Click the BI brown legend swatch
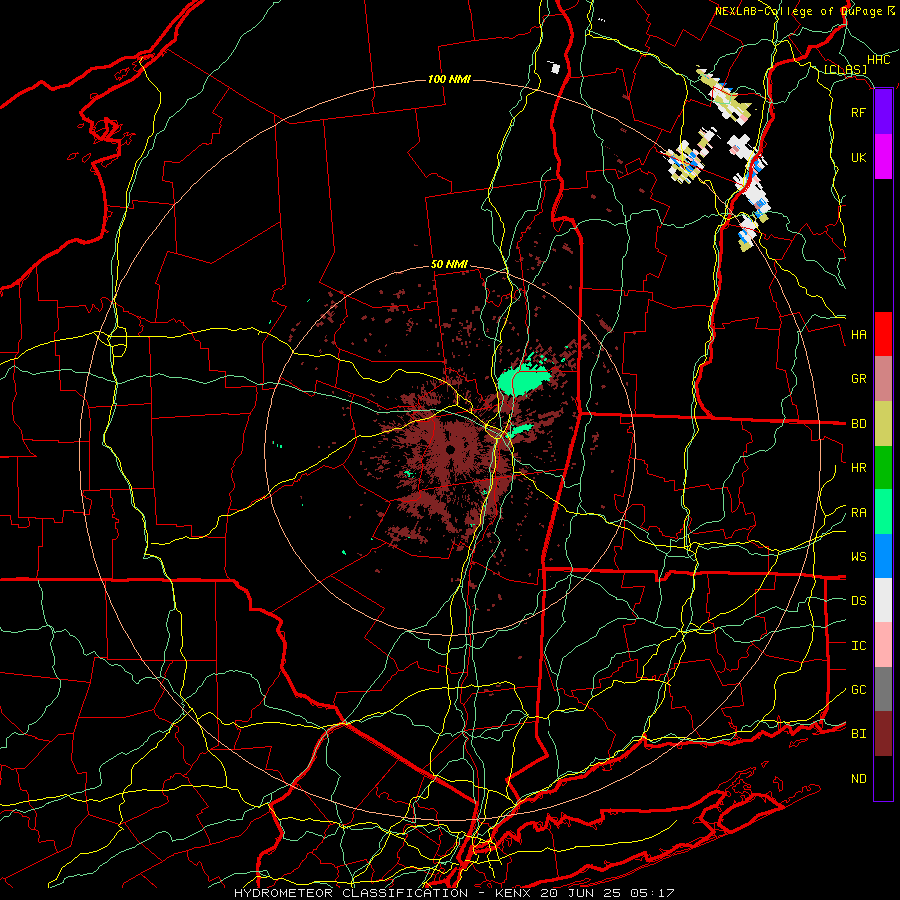Viewport: 900px width, 900px height. tap(883, 734)
